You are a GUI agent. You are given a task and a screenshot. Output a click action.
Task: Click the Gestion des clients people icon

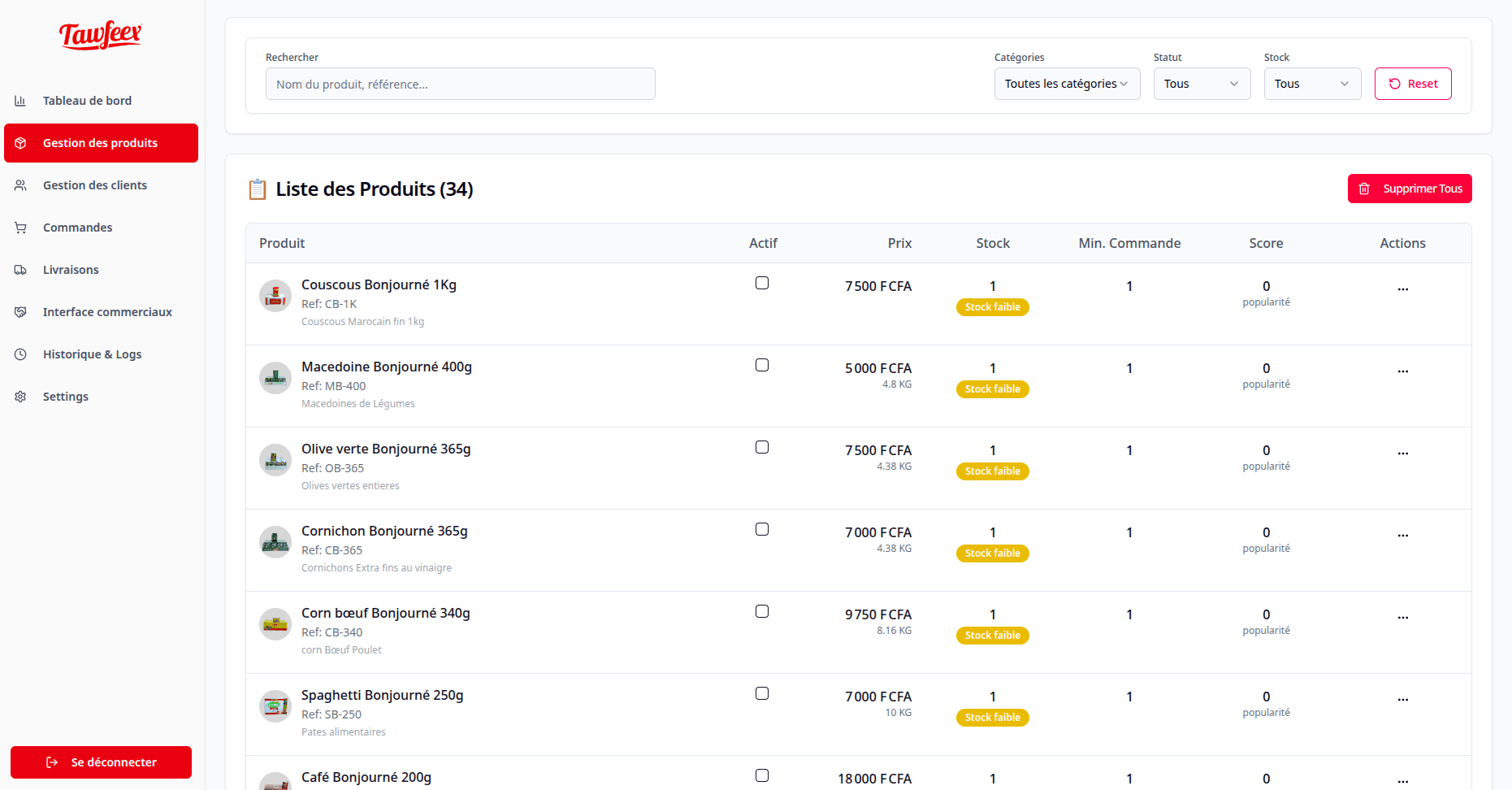click(x=20, y=185)
